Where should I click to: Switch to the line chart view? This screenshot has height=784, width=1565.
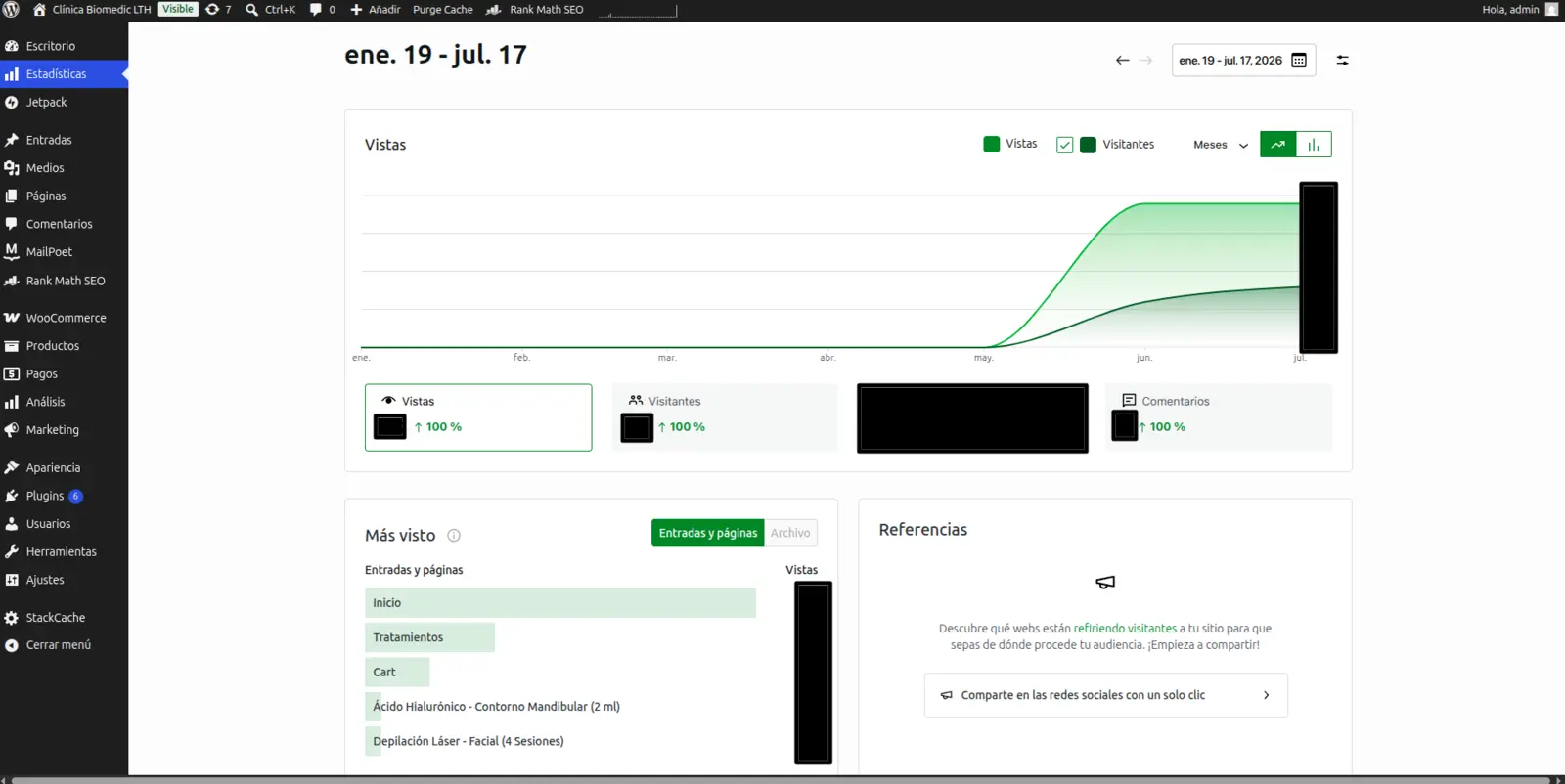[x=1277, y=145]
